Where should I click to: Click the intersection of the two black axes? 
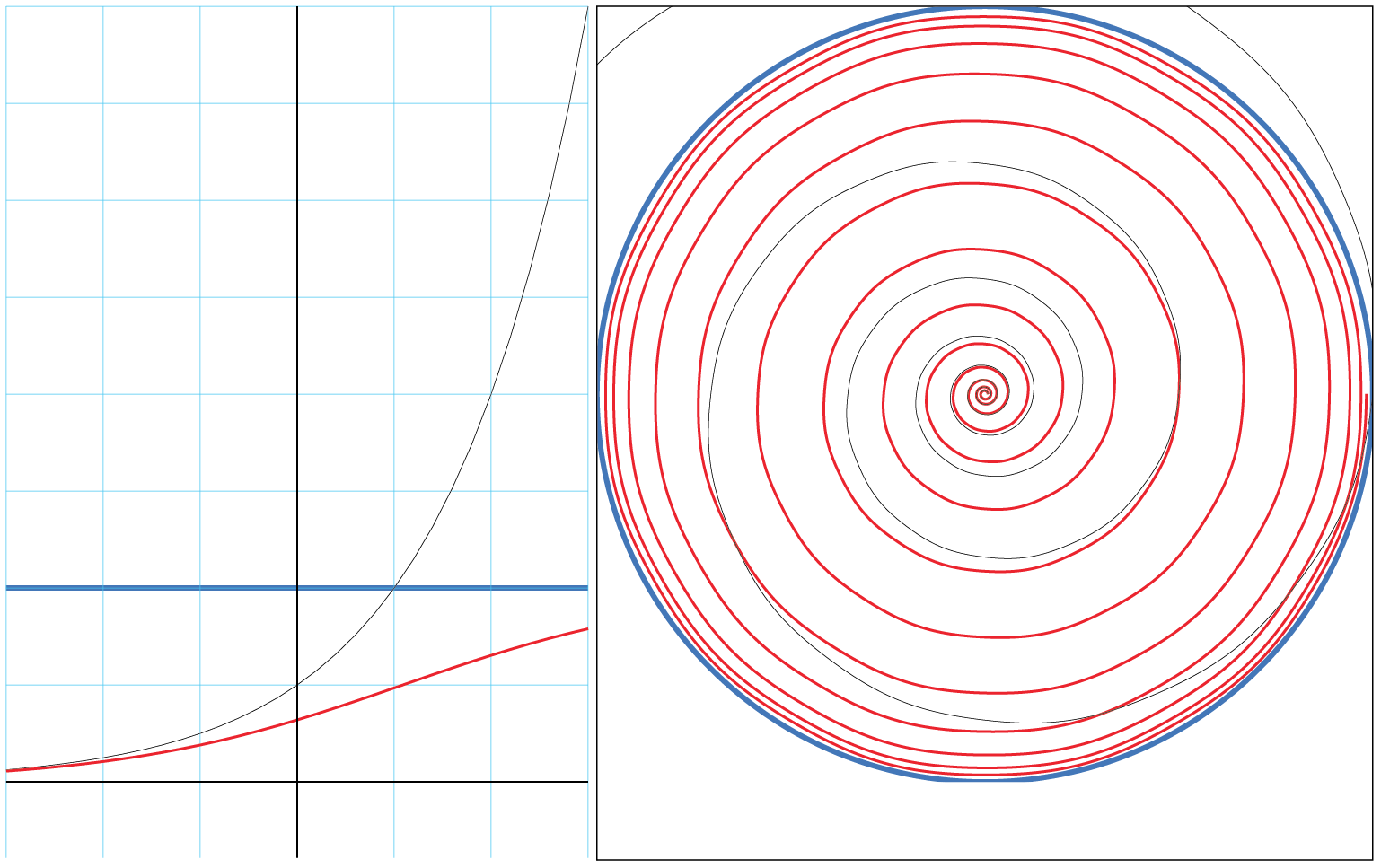[x=296, y=780]
